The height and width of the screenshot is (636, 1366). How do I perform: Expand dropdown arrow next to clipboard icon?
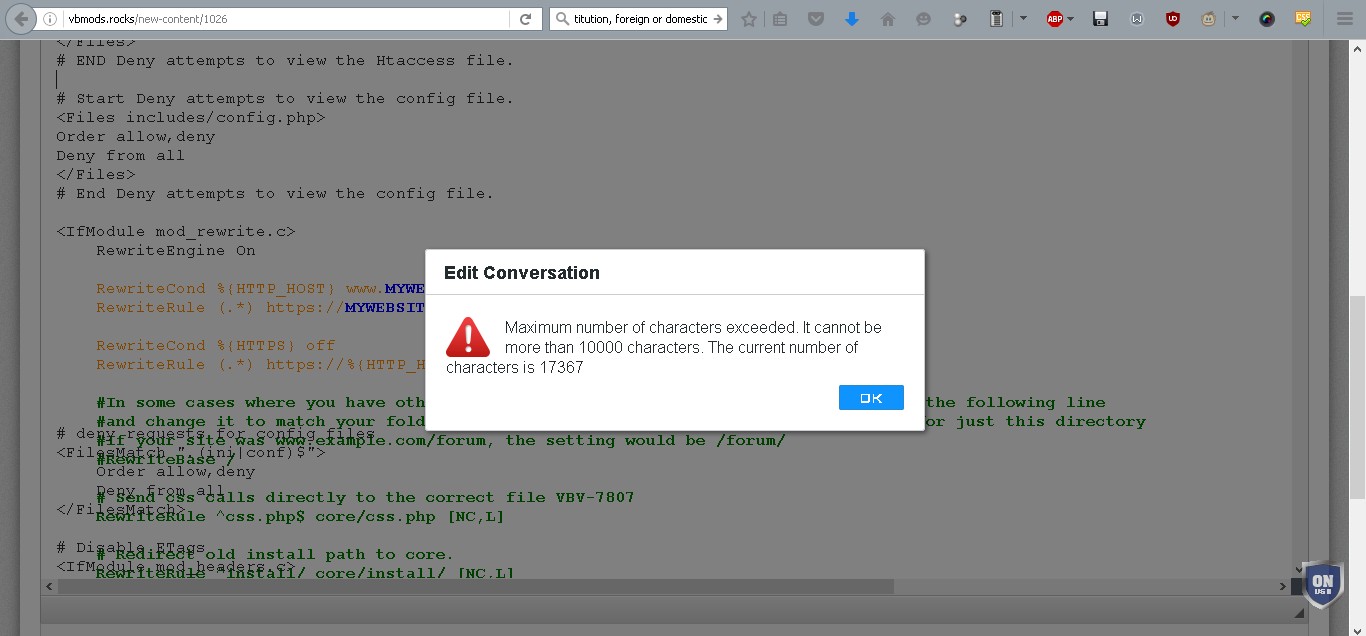coord(1023,18)
